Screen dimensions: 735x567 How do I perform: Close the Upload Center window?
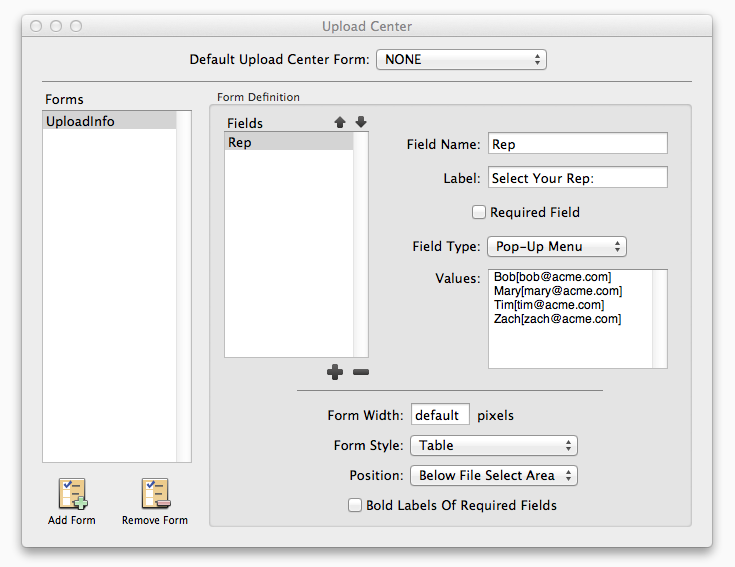tap(36, 26)
